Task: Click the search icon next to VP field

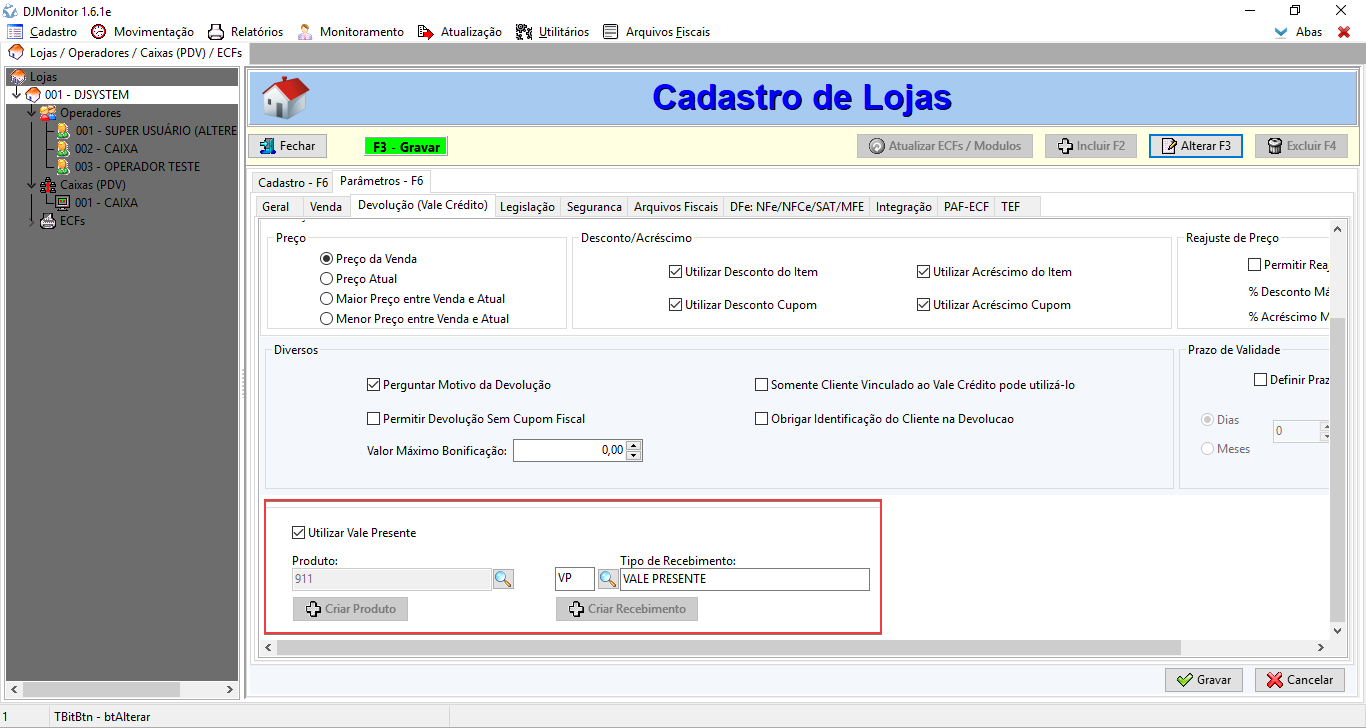Action: pyautogui.click(x=607, y=579)
